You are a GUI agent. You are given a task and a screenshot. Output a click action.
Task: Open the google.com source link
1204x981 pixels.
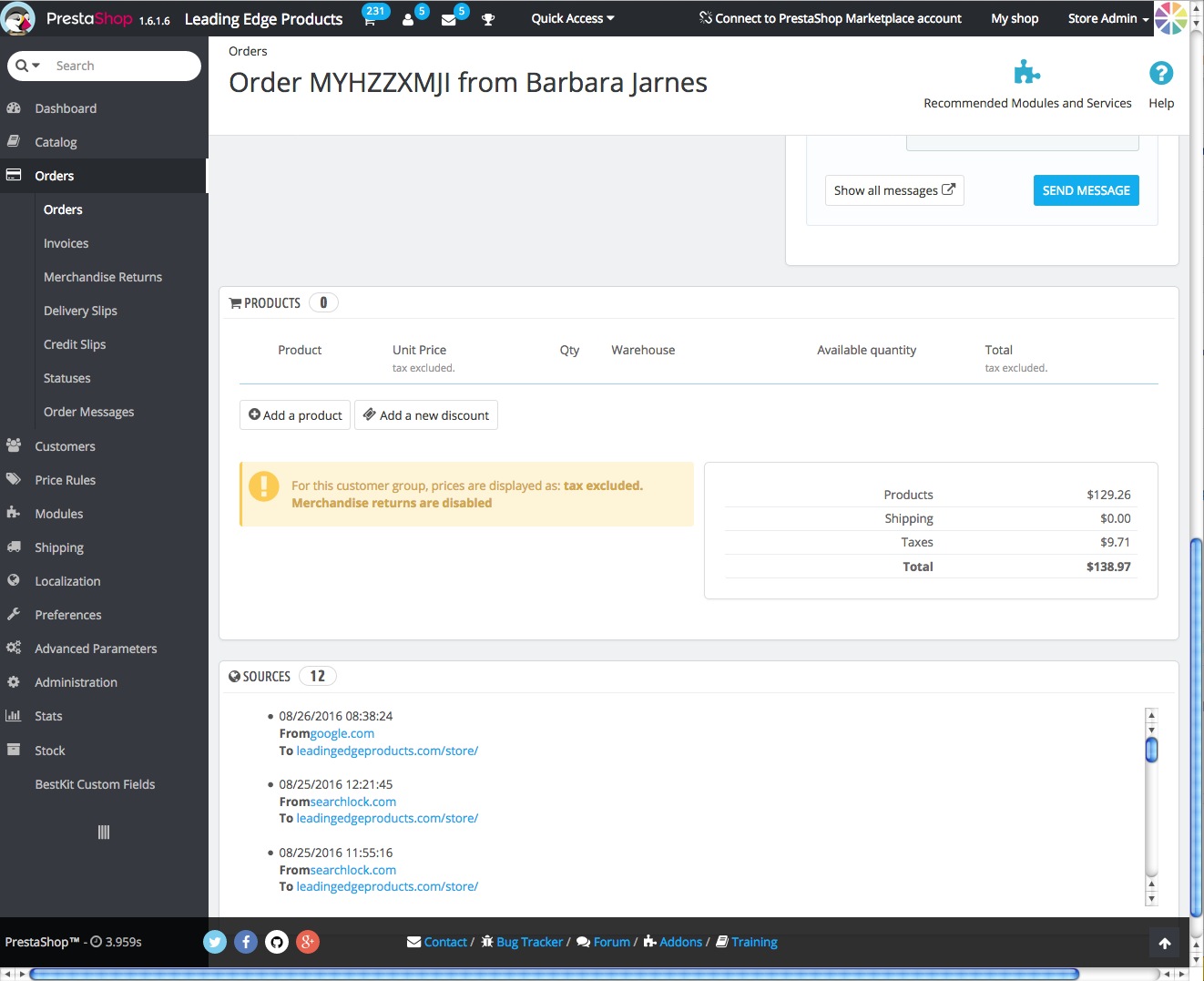[x=342, y=733]
